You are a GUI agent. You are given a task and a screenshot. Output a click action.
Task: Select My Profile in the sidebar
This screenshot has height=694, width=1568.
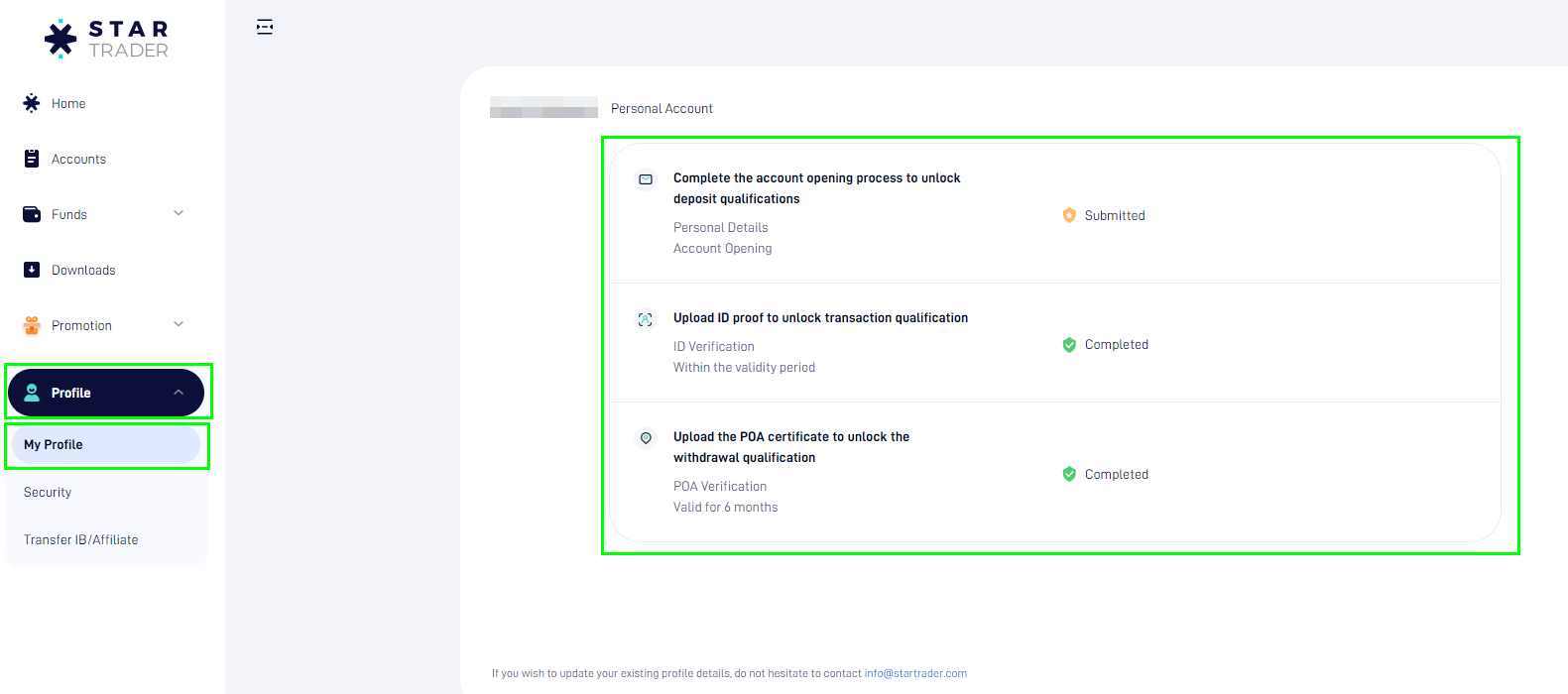(x=54, y=445)
